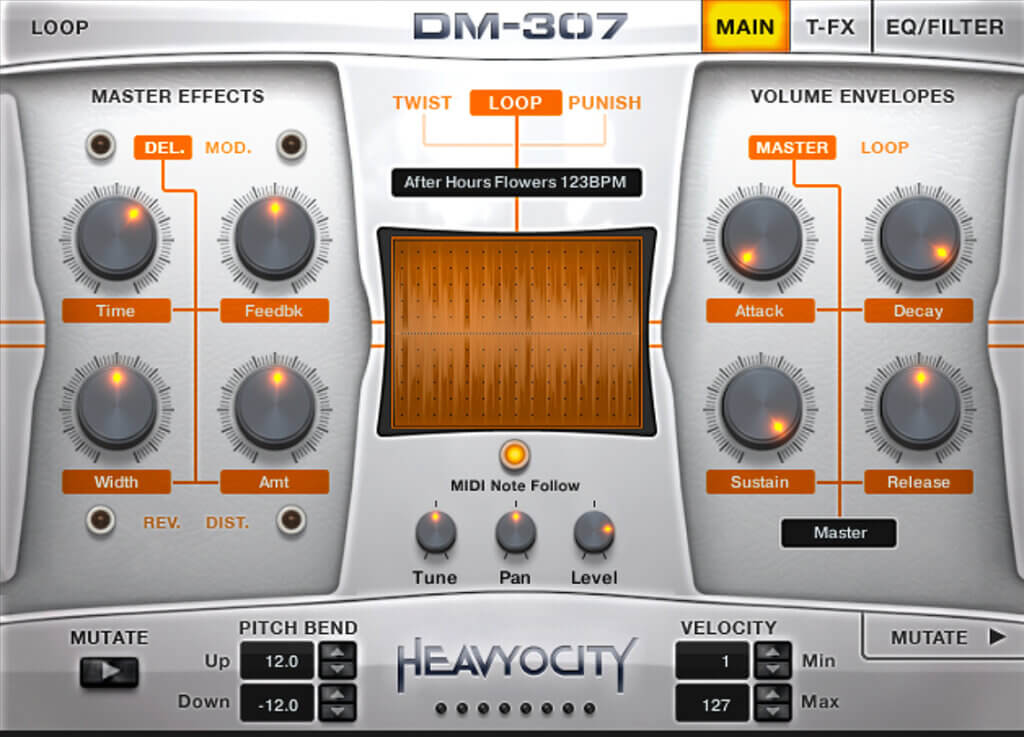
Task: Click the Level knob
Action: pyautogui.click(x=592, y=536)
